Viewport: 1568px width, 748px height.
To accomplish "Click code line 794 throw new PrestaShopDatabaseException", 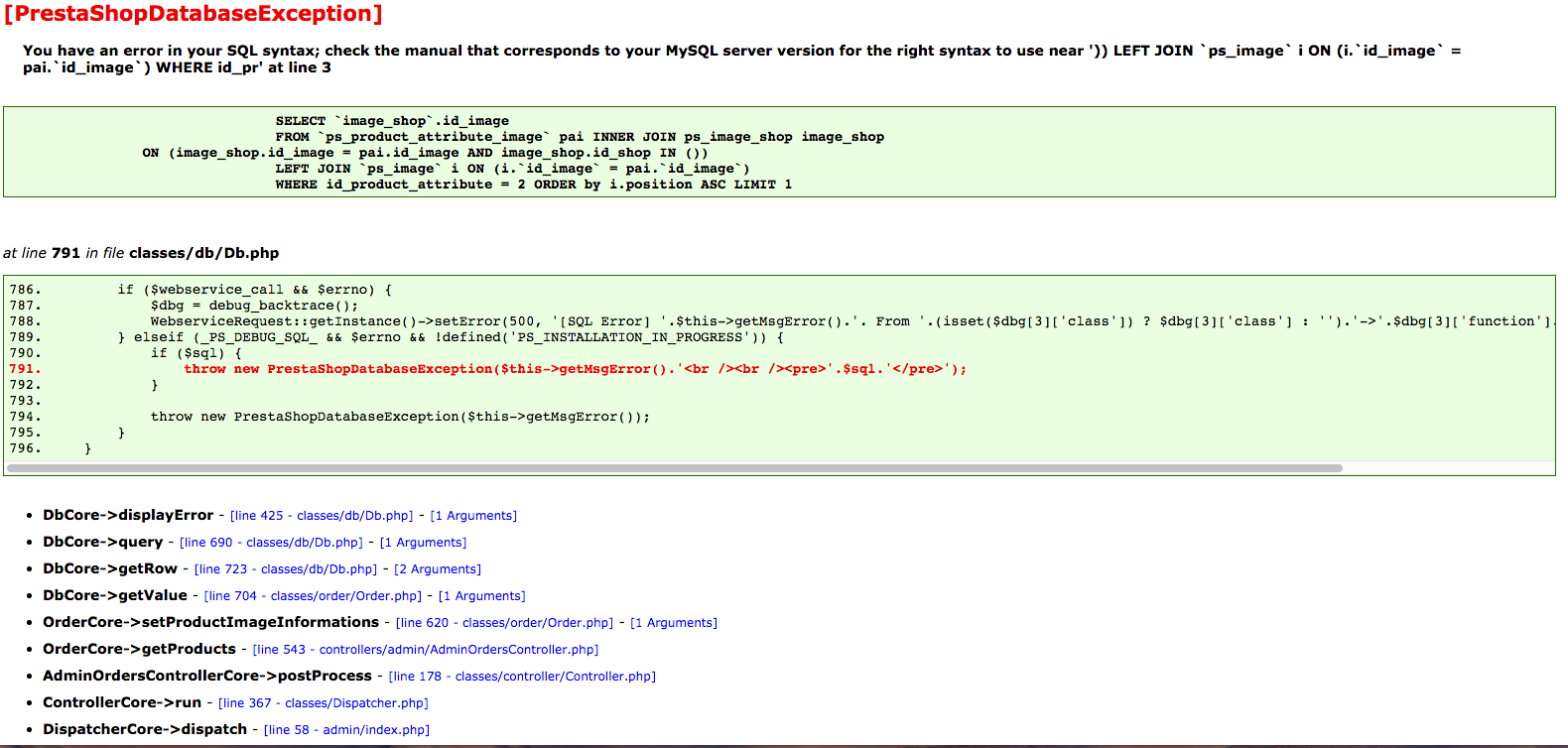I will click(400, 417).
